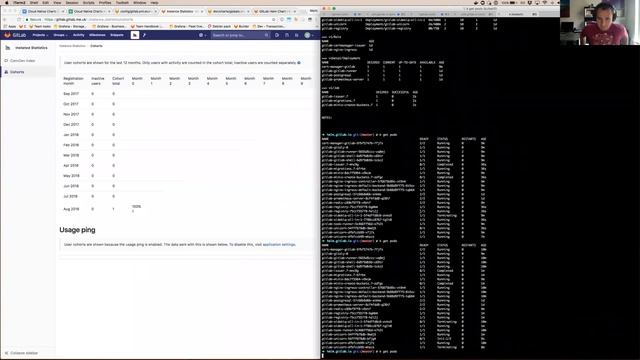Open the new item plus dropdown in navbar
The width and height of the screenshot is (640, 360).
(x=202, y=35)
